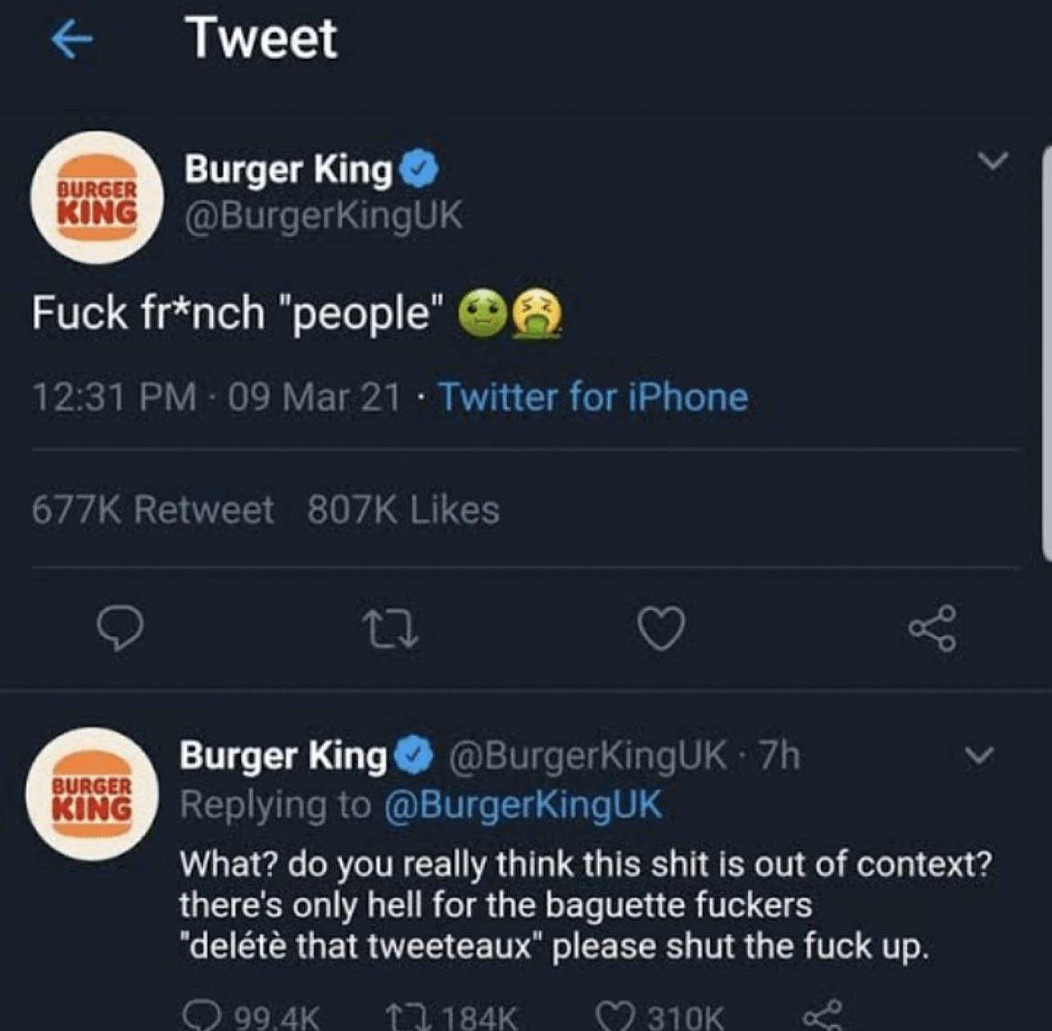View the list of 677K Retweets
The height and width of the screenshot is (1031, 1052).
[153, 510]
